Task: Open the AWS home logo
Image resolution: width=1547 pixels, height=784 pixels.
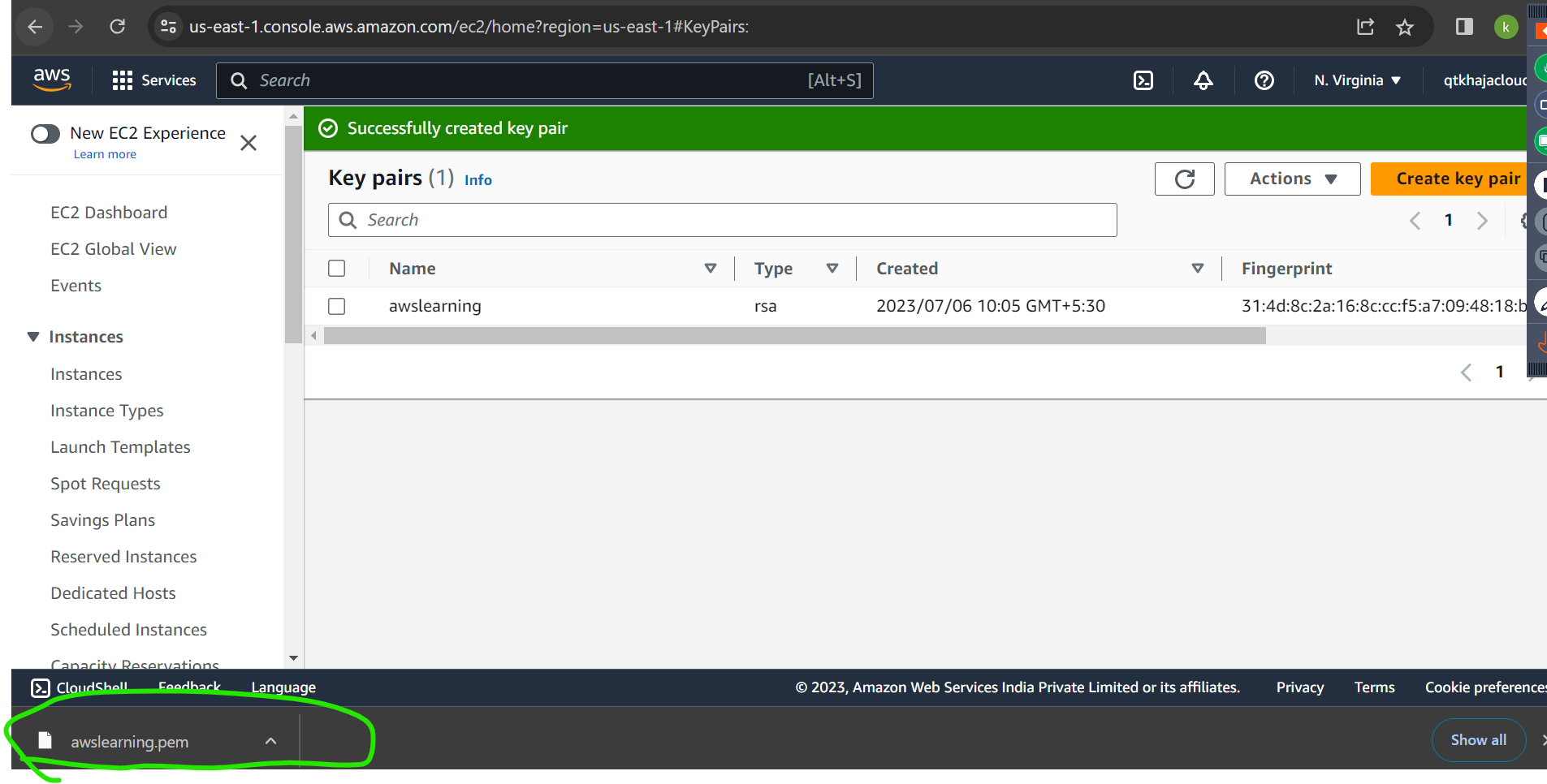Action: click(52, 80)
